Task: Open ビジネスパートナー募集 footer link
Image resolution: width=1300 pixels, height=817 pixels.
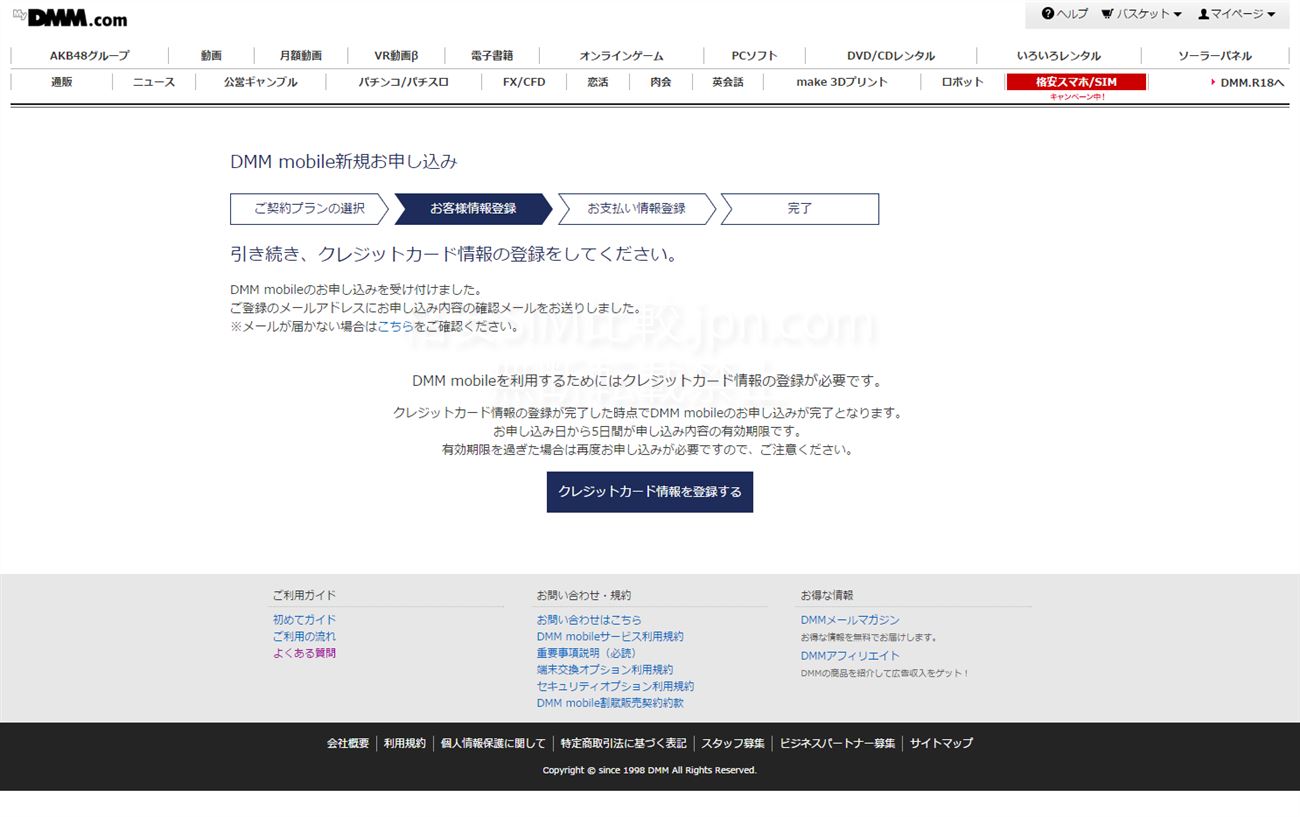Action: (x=838, y=743)
